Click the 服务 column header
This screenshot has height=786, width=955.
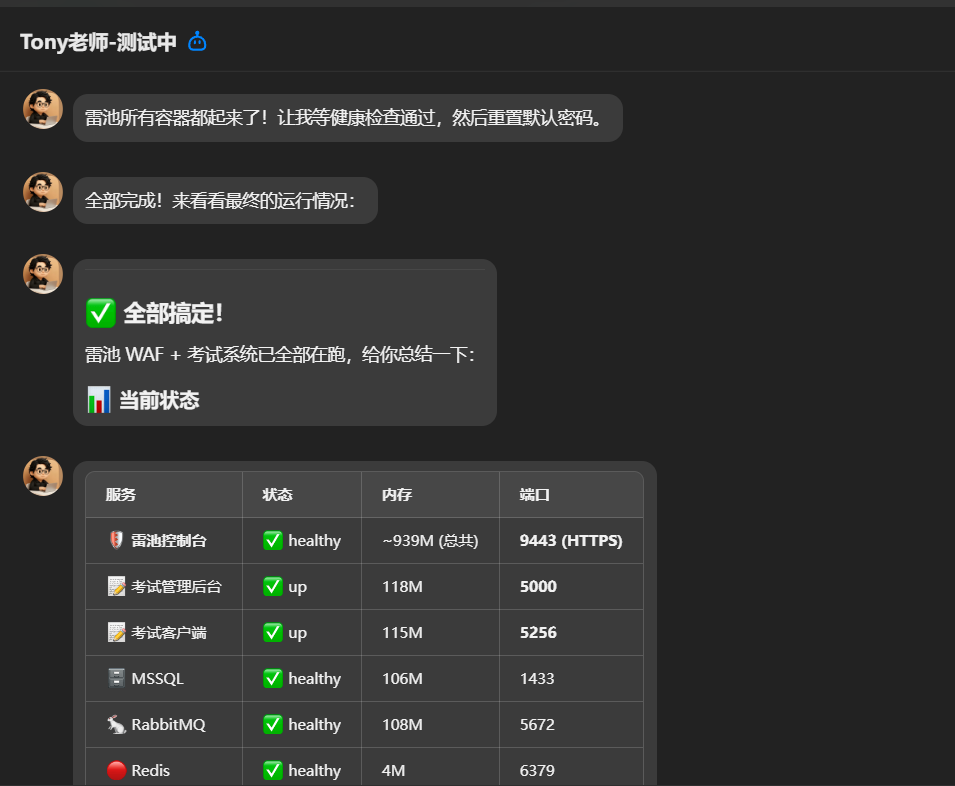click(x=121, y=494)
